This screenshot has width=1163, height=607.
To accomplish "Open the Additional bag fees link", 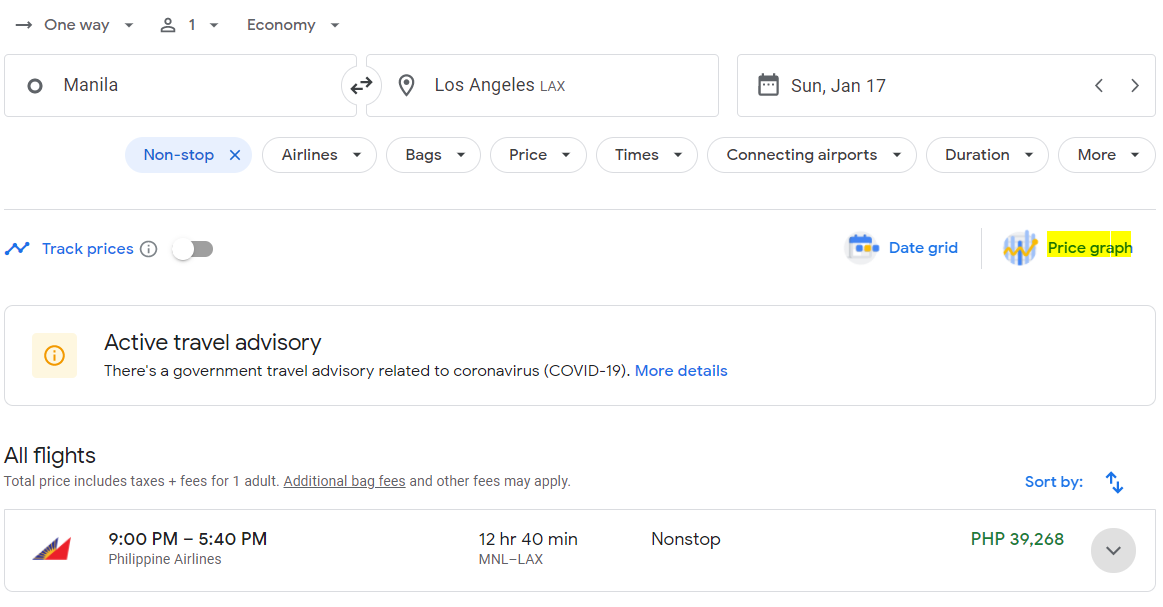I will click(344, 481).
